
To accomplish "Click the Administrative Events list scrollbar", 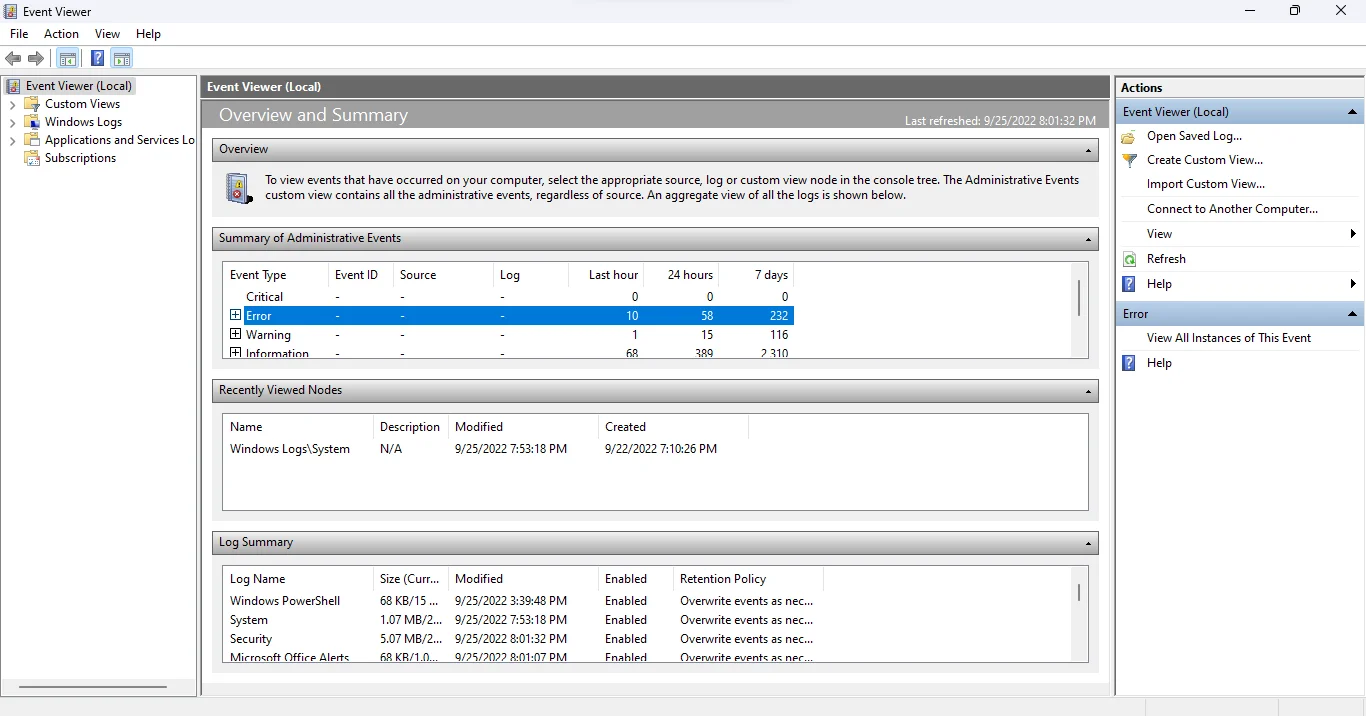I will 1079,298.
